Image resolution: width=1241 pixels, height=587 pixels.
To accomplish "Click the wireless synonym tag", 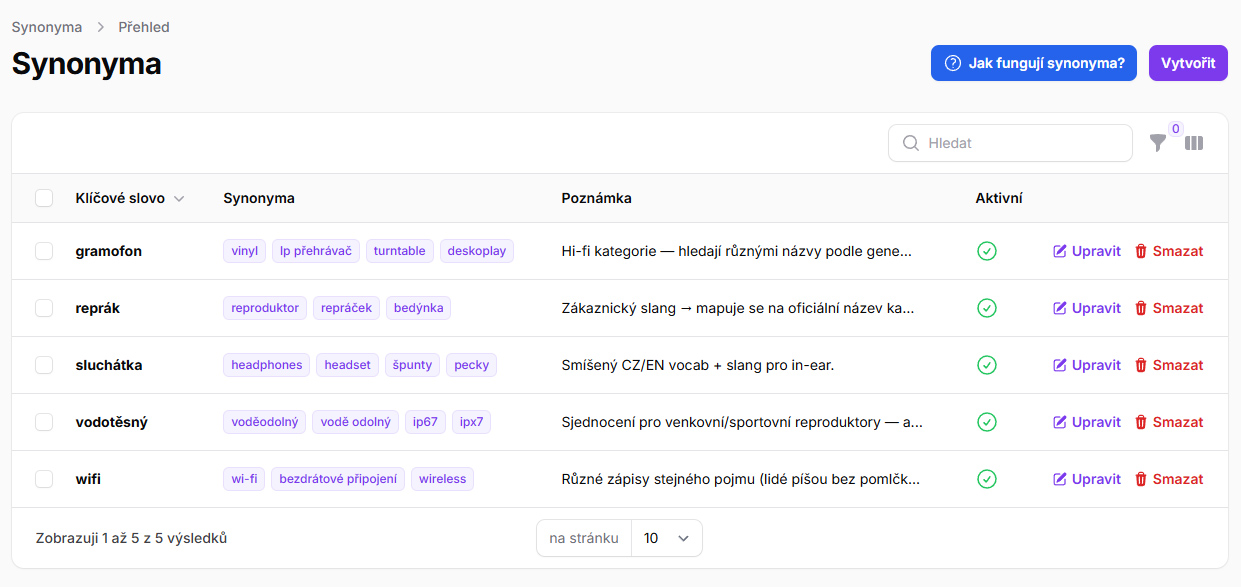I will (443, 479).
